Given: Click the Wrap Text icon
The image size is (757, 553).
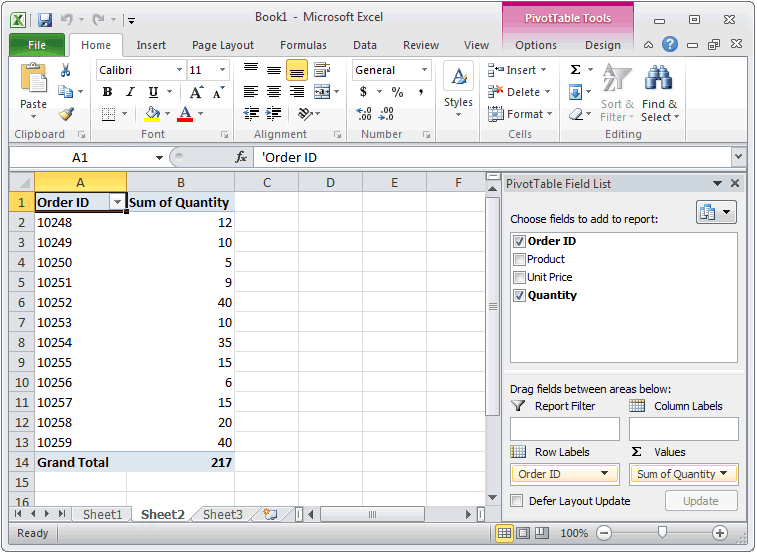Looking at the screenshot, I should [x=322, y=70].
